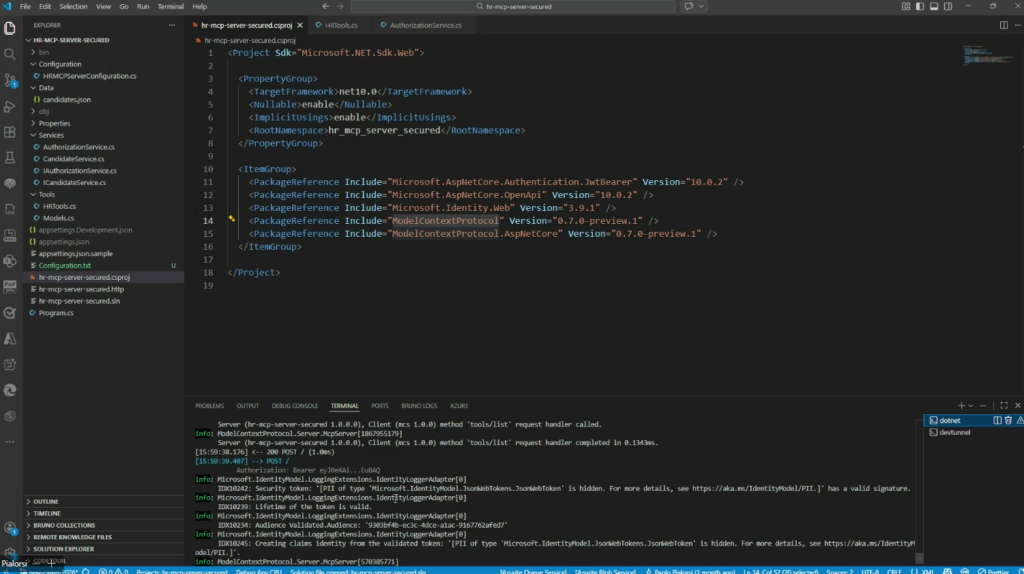Open the Source Control view
This screenshot has width=1024, height=574.
[11, 81]
